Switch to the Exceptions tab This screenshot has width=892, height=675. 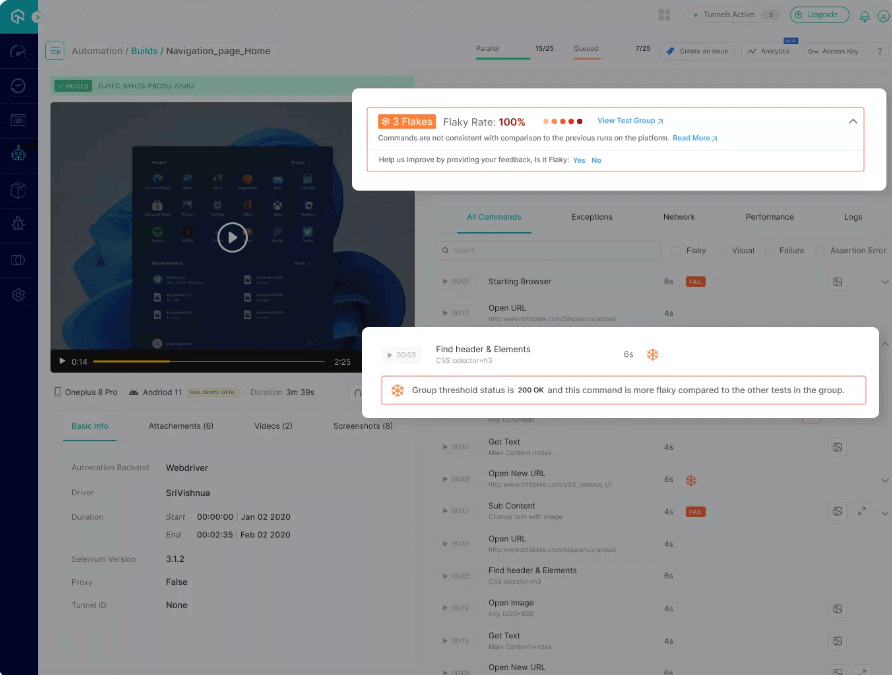[592, 217]
